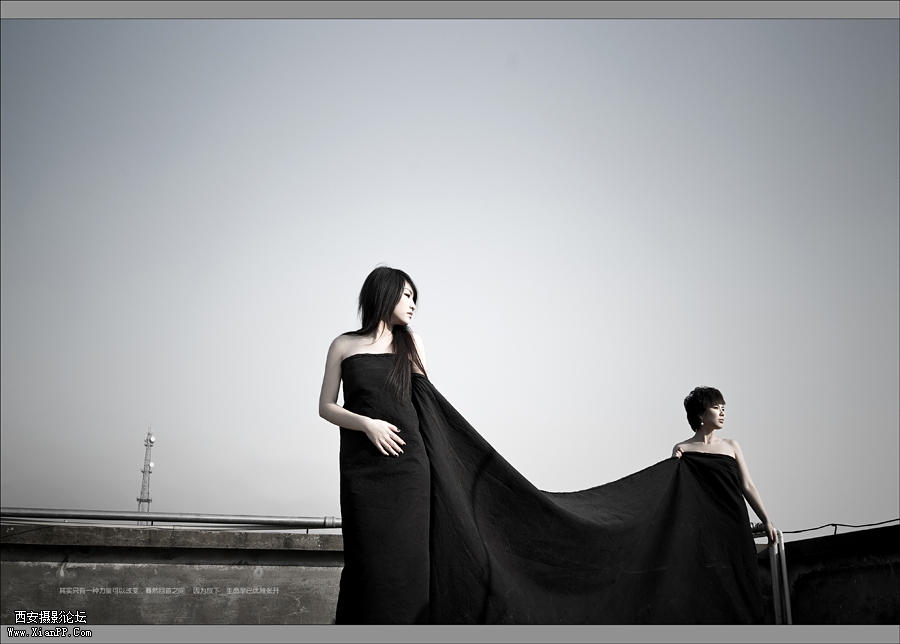
Task: Click the cable running along the right wall
Action: click(840, 526)
